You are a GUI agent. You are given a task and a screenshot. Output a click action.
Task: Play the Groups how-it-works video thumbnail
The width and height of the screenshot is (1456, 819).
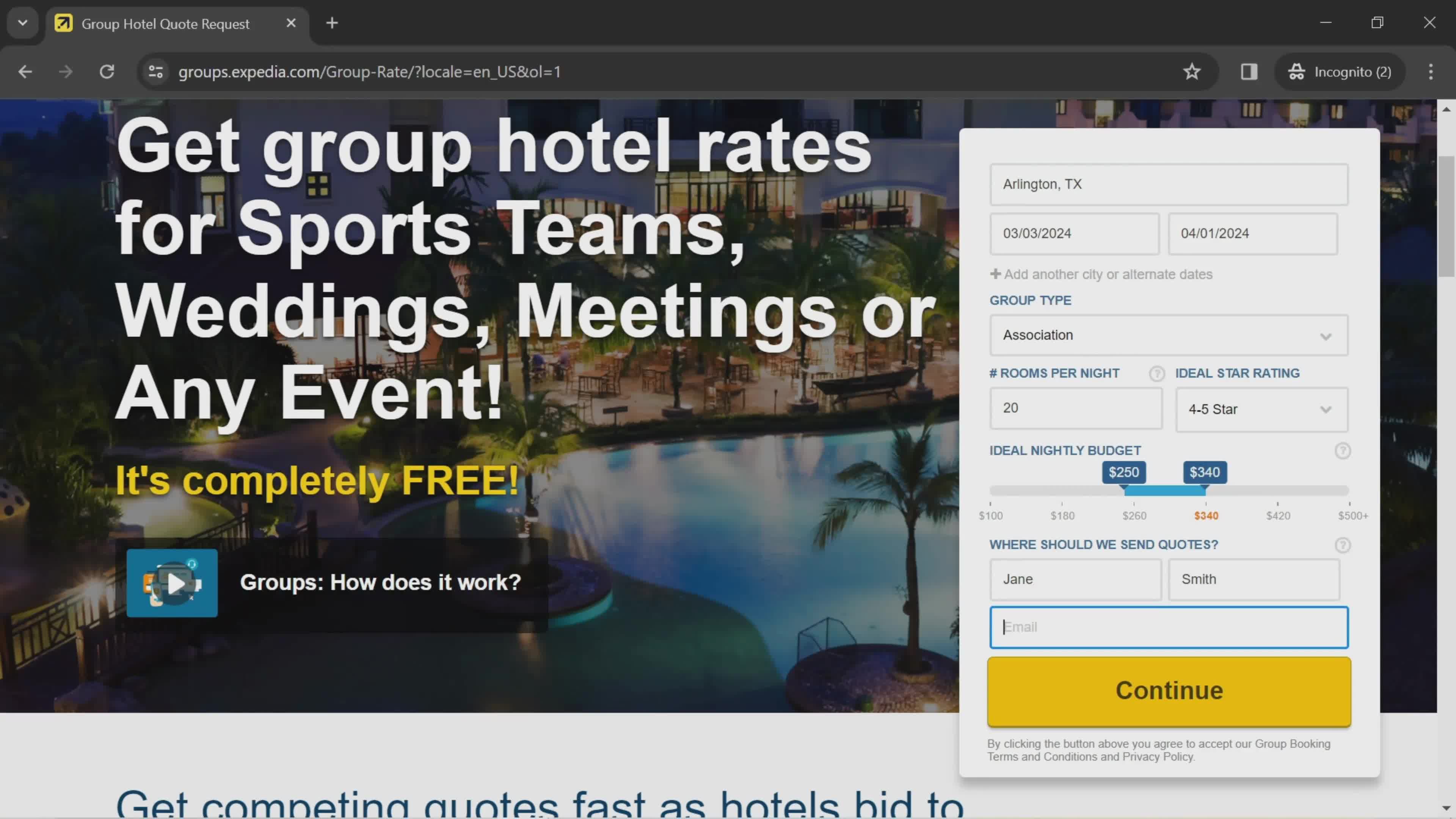coord(172,583)
